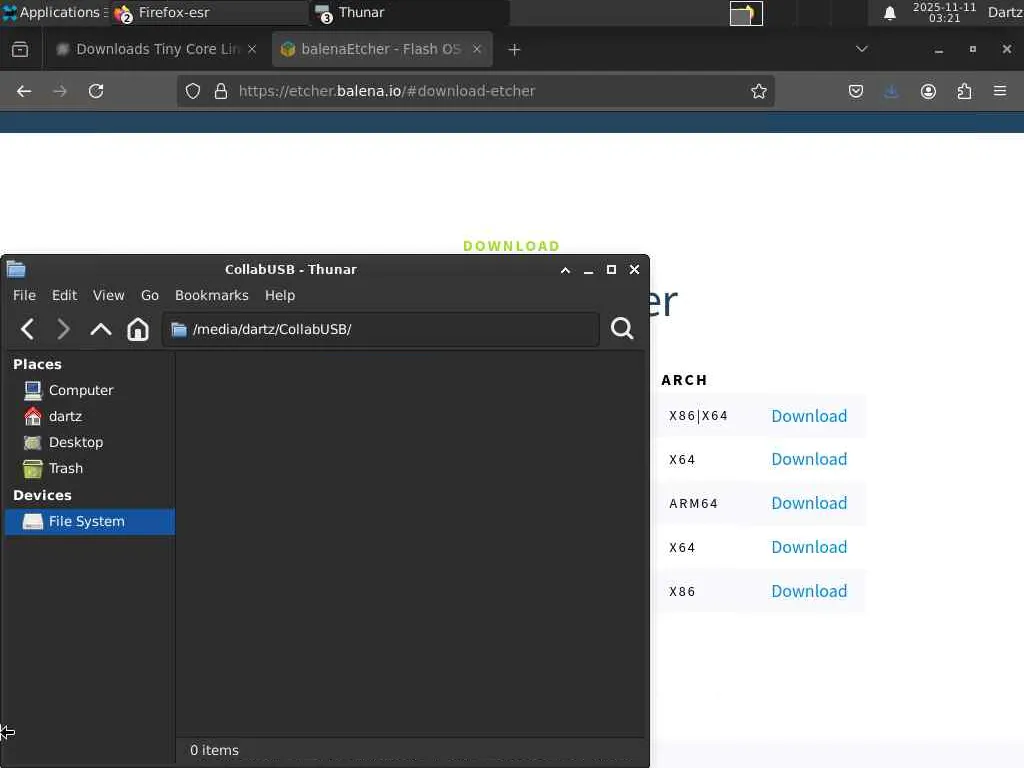Switch to Firefox-esr taskbar button
The image size is (1024, 768).
pos(209,13)
